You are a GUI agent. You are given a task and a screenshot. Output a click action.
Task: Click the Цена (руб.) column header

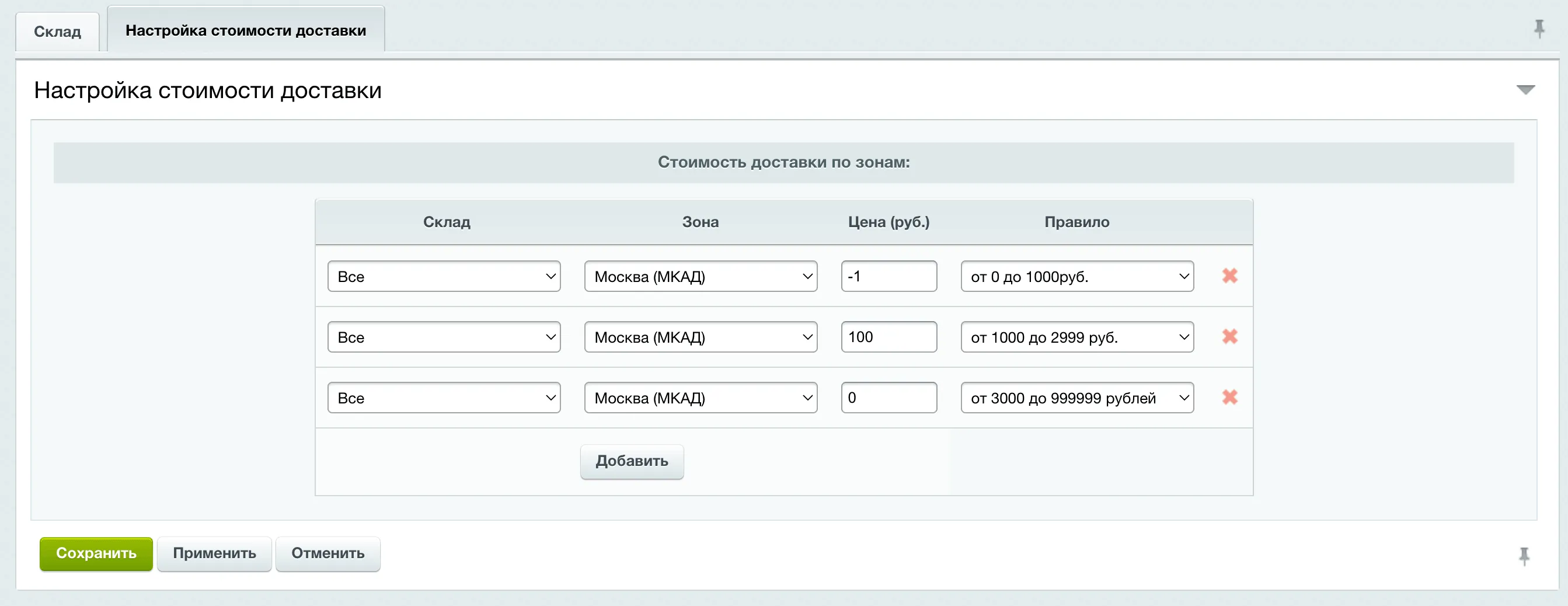pos(888,222)
